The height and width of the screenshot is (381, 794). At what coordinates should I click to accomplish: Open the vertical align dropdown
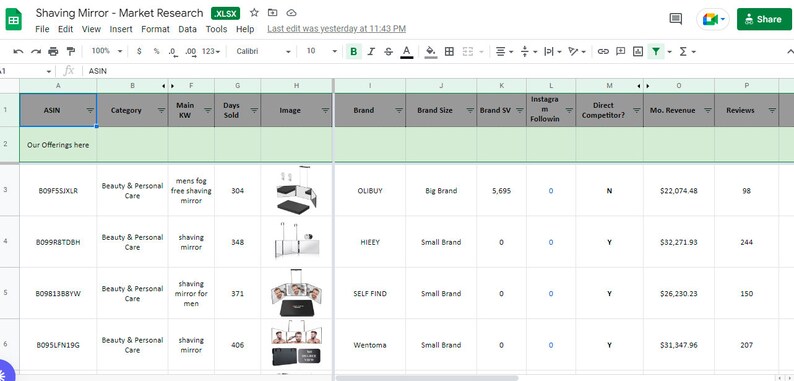click(529, 51)
